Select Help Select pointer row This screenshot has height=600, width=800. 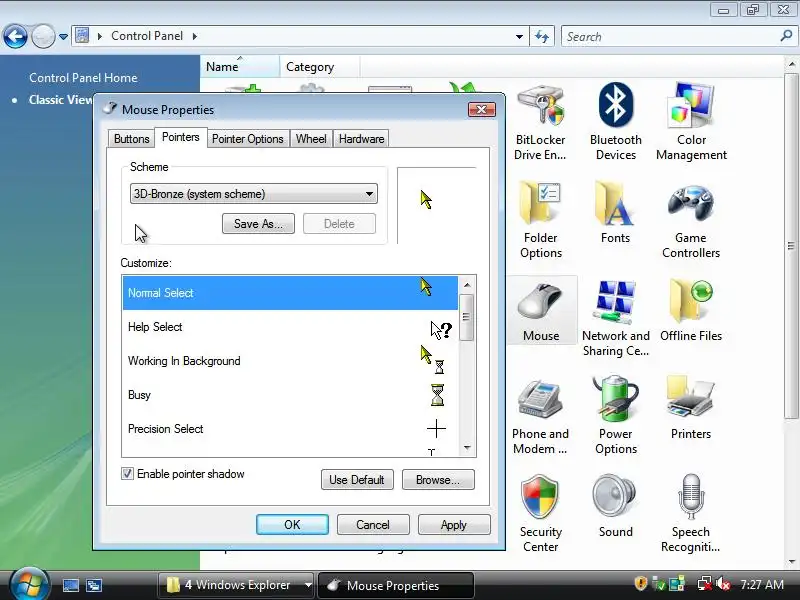click(x=290, y=327)
